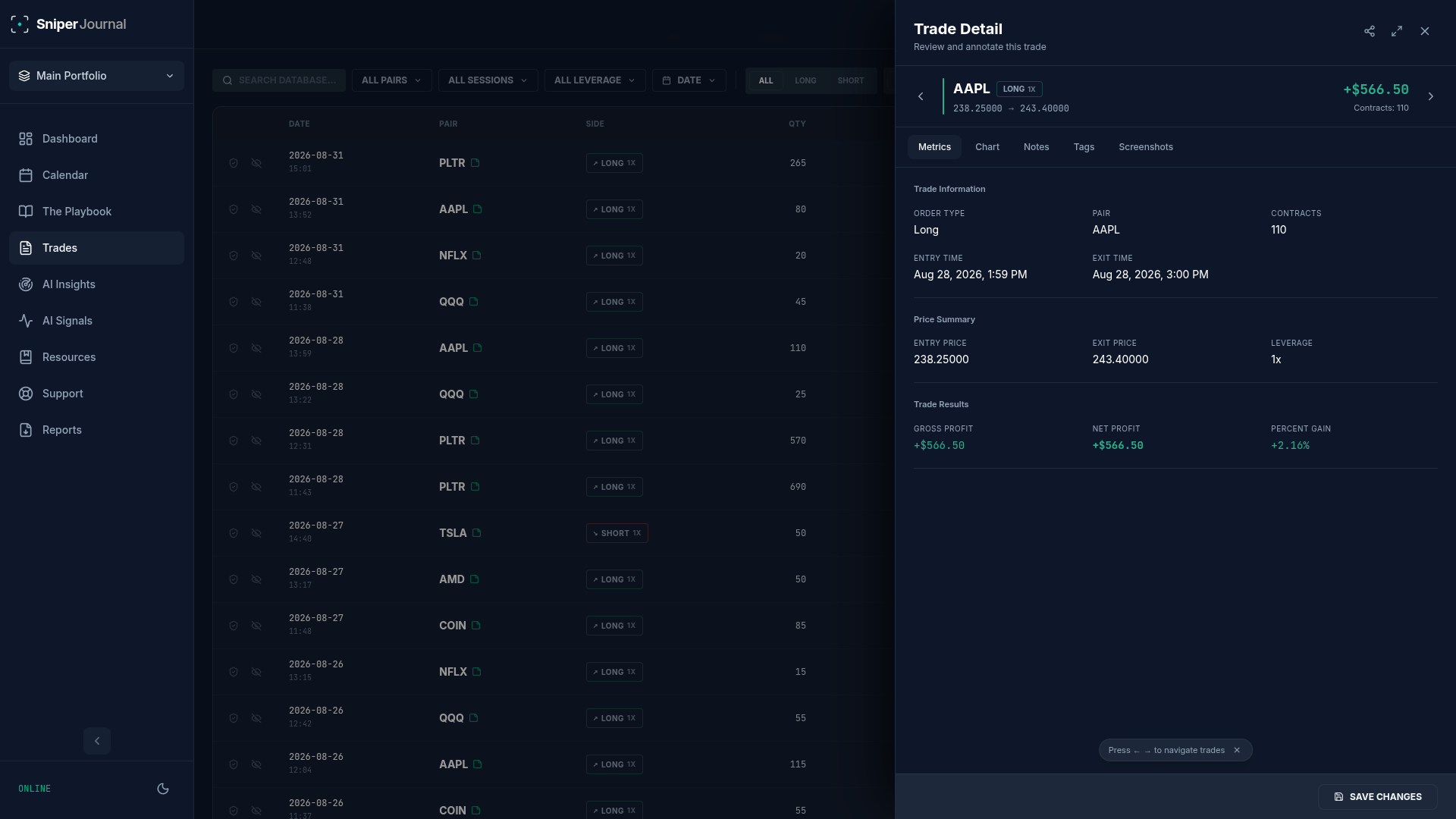The height and width of the screenshot is (819, 1456).
Task: Click the note icon beside NFLX 2026-08-26
Action: click(477, 672)
